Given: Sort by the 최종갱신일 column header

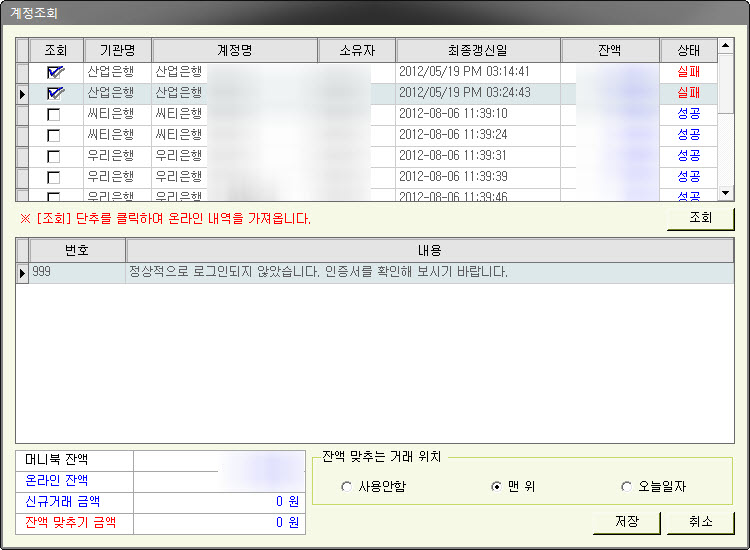Looking at the screenshot, I should pos(478,50).
